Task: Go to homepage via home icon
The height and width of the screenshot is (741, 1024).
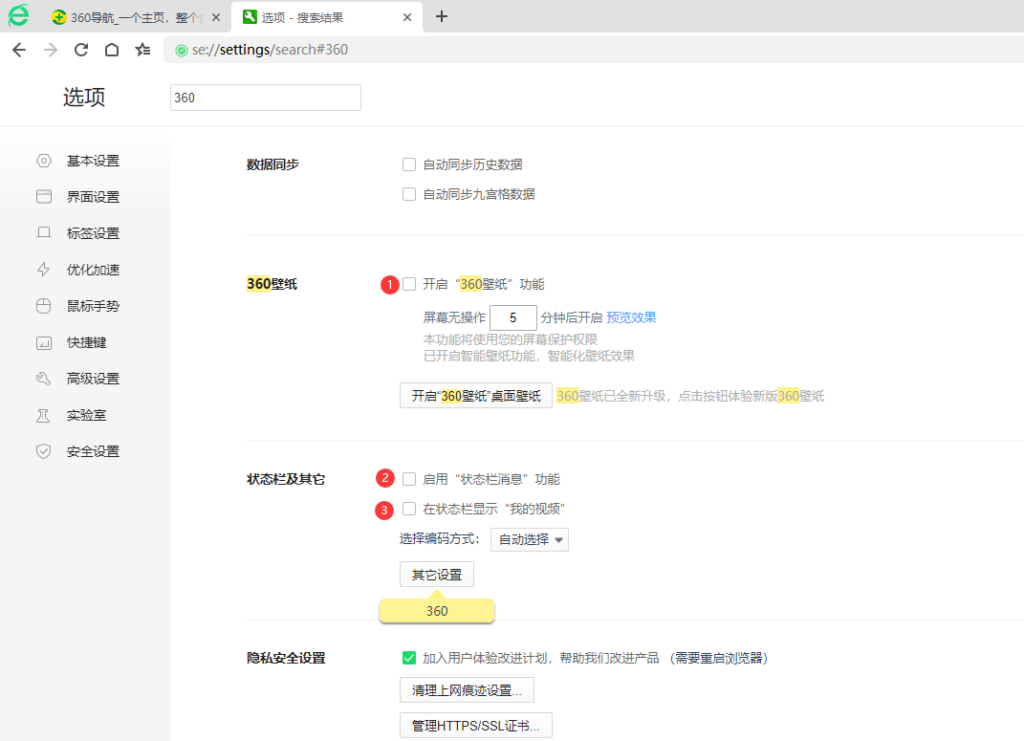Action: [112, 50]
